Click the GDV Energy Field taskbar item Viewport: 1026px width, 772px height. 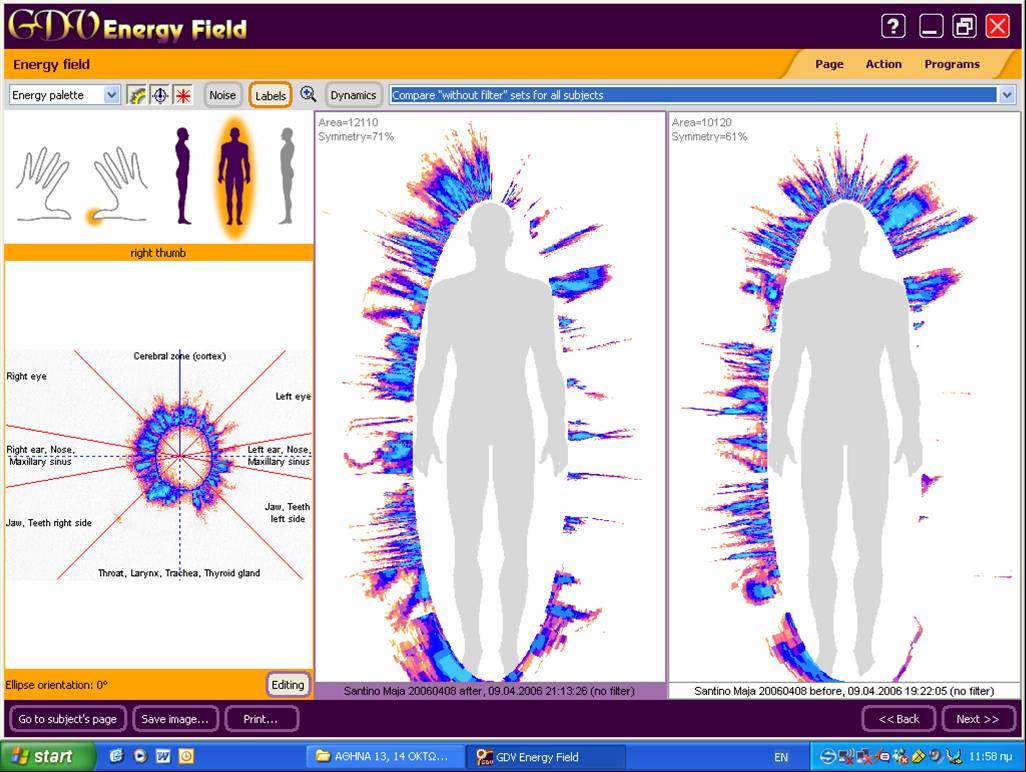coord(546,756)
